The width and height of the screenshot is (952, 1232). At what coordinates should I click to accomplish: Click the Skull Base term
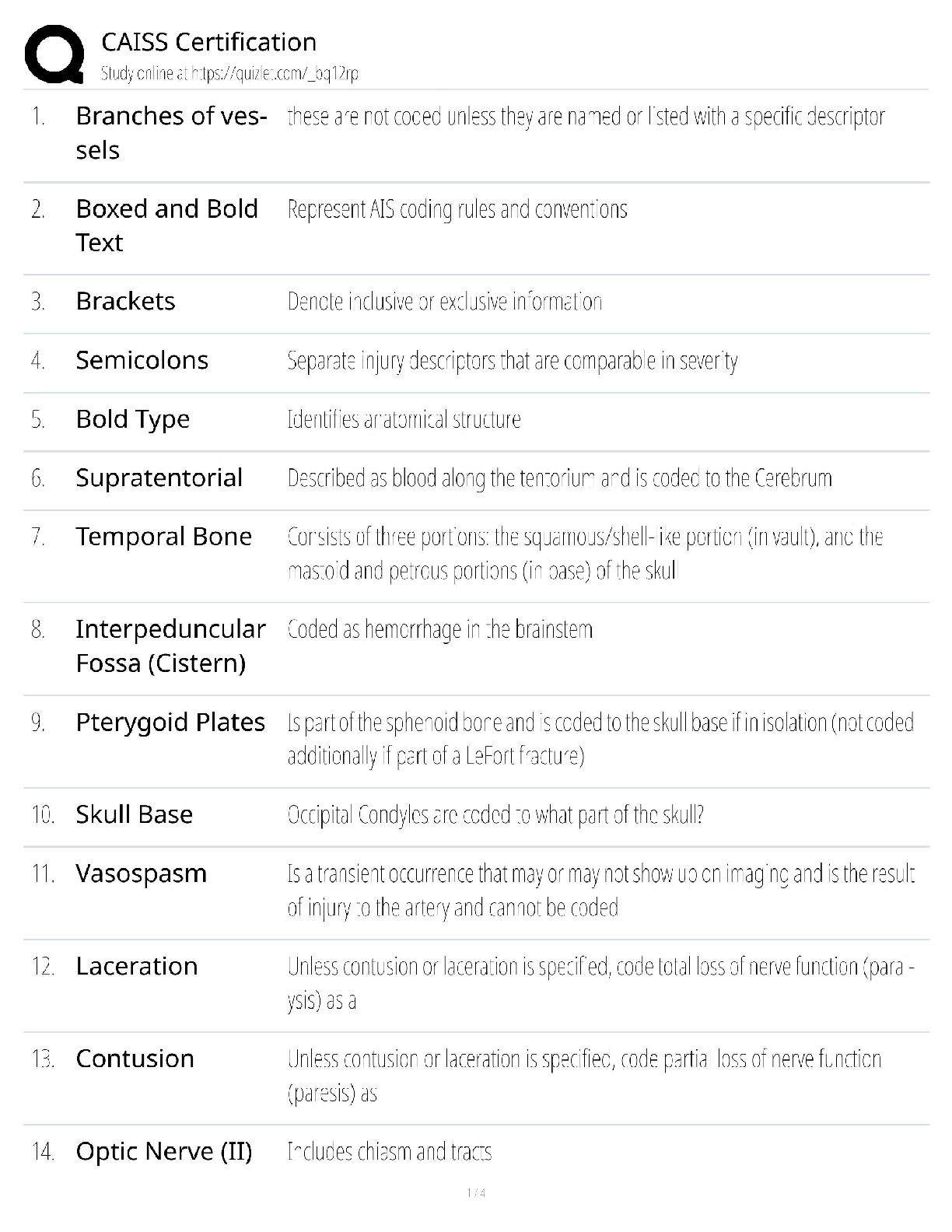[134, 814]
